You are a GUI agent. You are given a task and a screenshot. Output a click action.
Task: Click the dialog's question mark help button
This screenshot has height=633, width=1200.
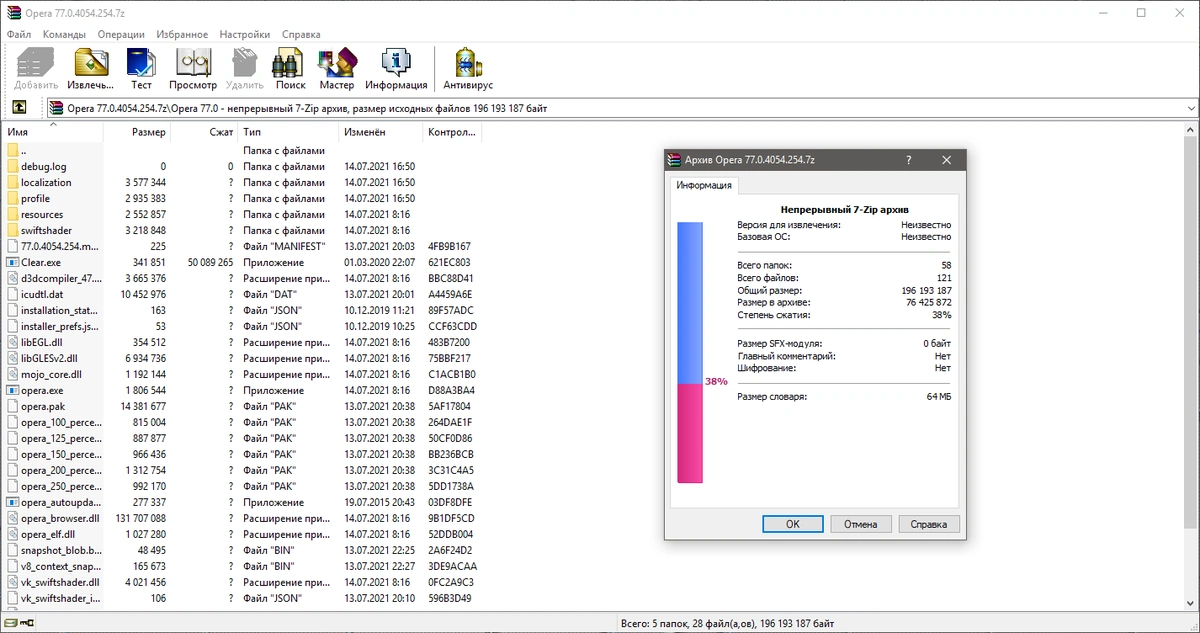[x=908, y=160]
